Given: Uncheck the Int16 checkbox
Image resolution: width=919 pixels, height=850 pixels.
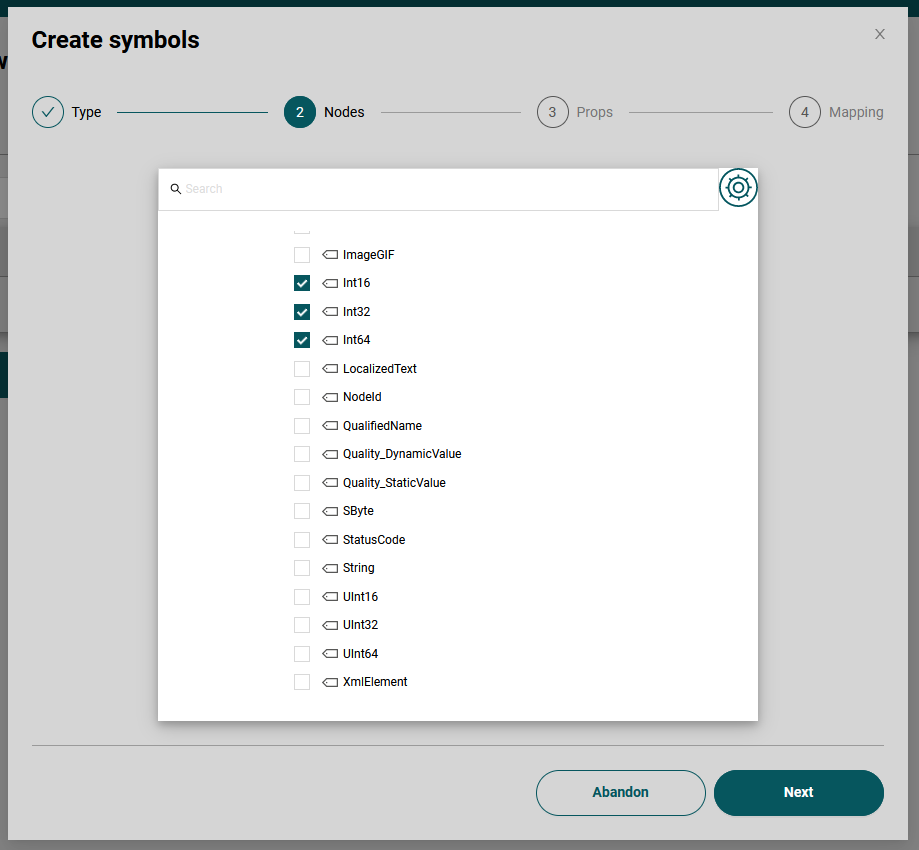Looking at the screenshot, I should [302, 283].
